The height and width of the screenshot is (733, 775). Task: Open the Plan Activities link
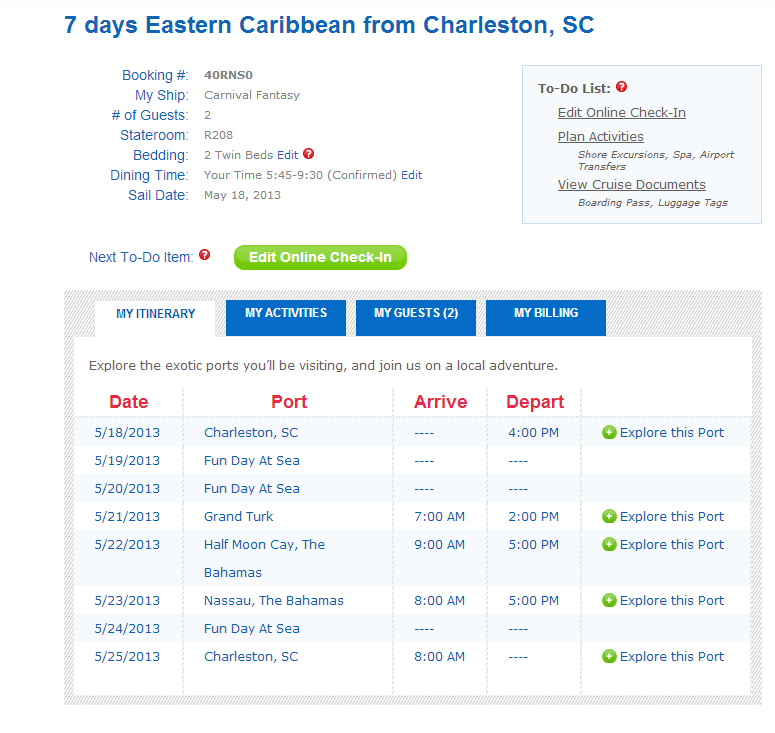[x=600, y=137]
